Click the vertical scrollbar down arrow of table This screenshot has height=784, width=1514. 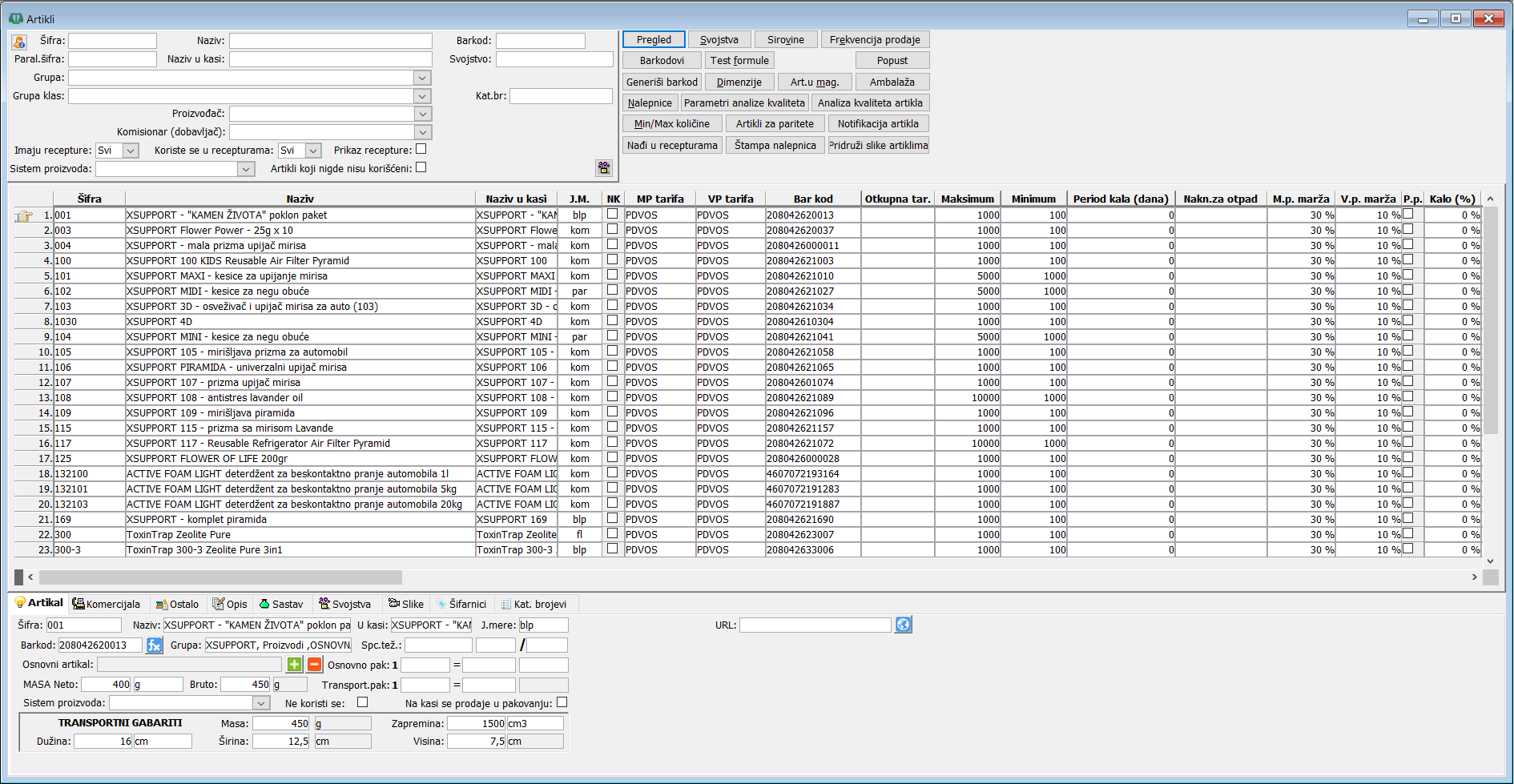tap(1491, 561)
